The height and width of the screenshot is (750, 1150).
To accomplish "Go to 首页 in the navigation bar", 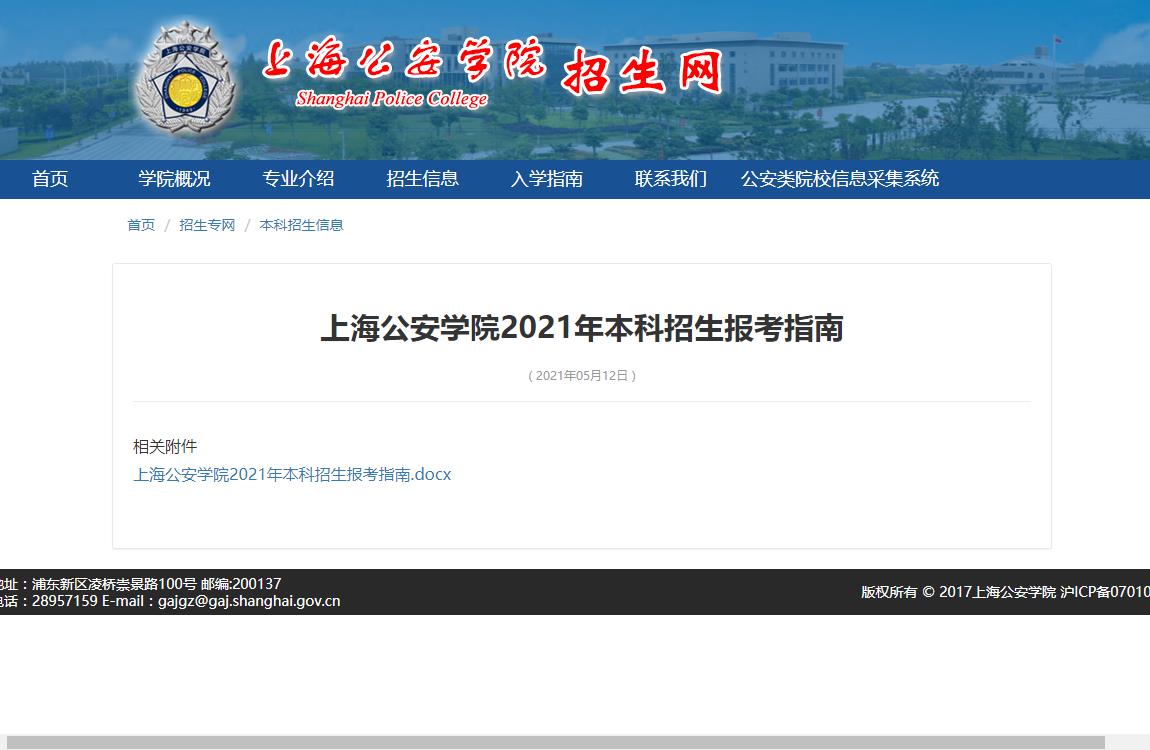I will pyautogui.click(x=50, y=179).
